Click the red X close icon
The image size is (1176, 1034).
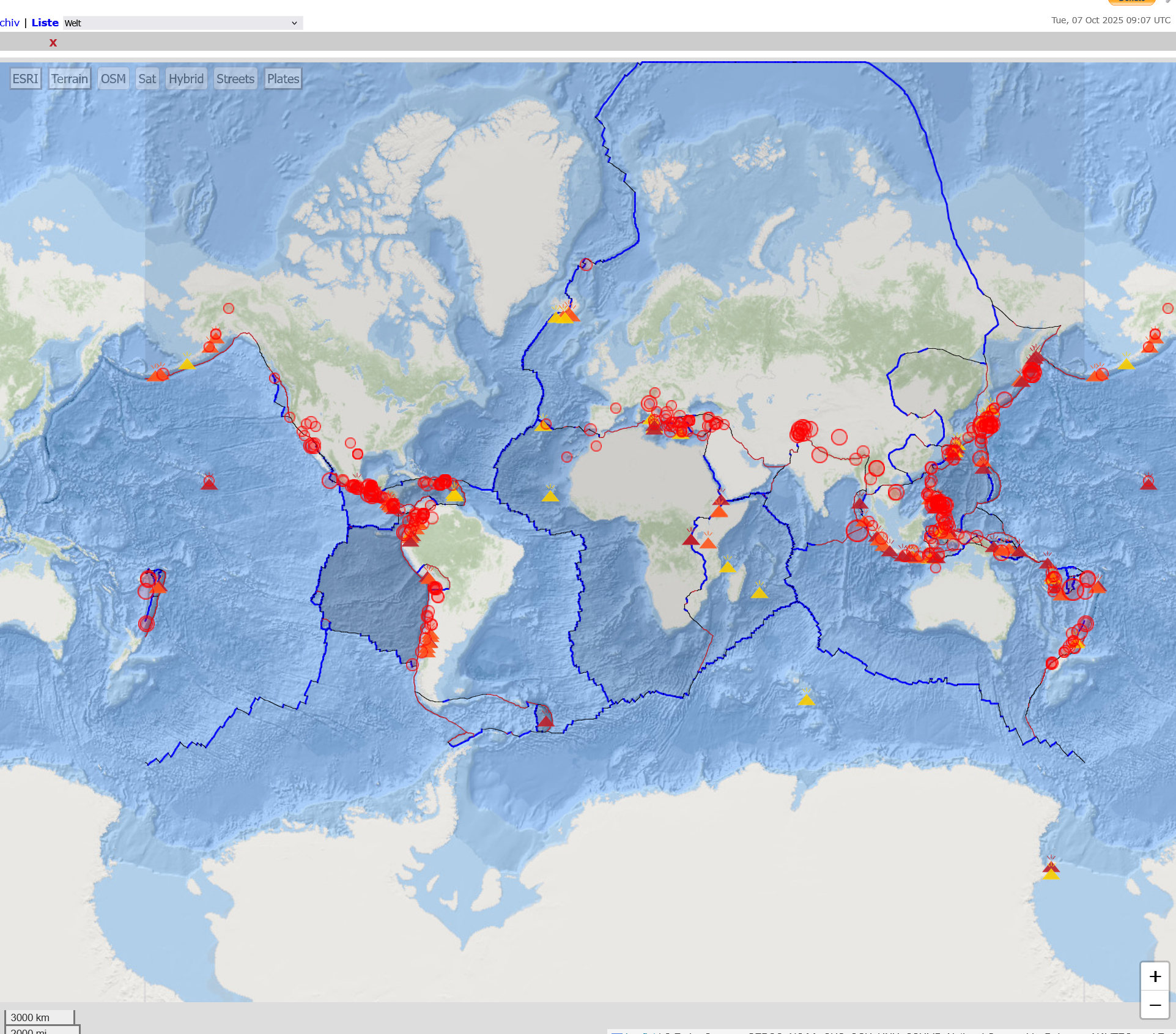point(53,43)
